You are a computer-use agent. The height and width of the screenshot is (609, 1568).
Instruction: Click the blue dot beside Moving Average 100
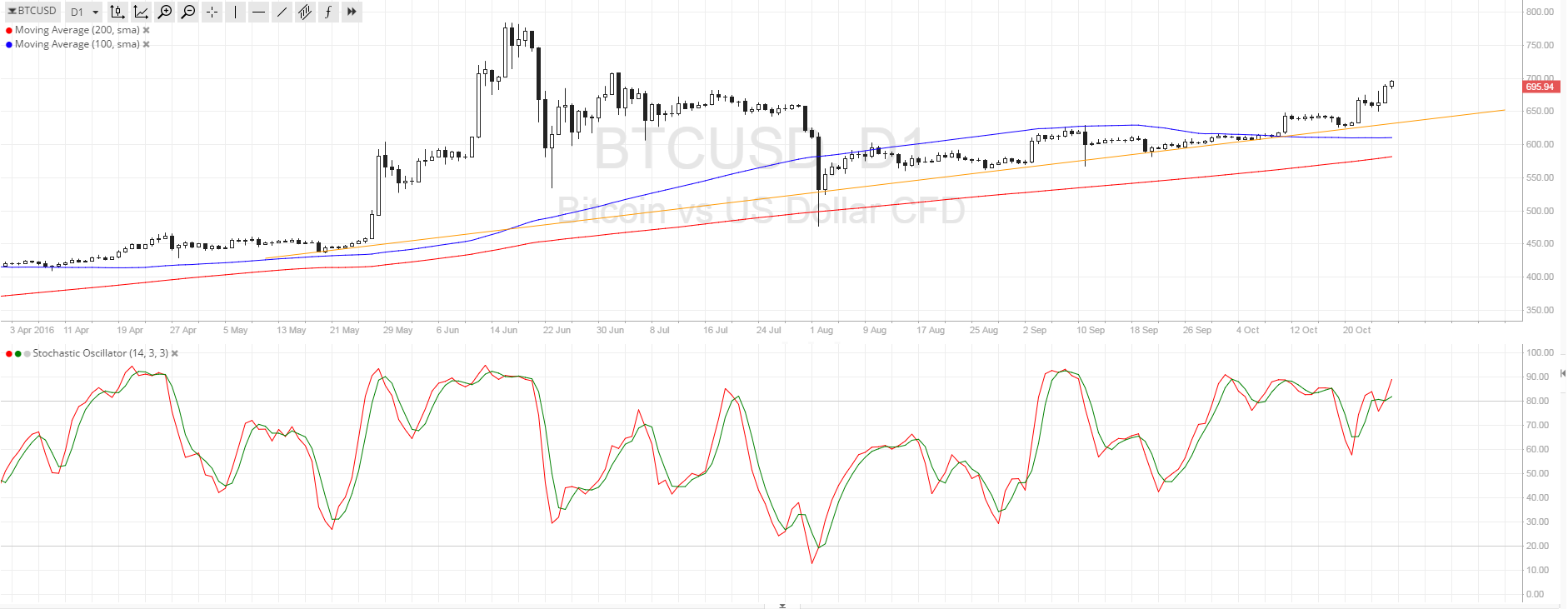tap(8, 45)
